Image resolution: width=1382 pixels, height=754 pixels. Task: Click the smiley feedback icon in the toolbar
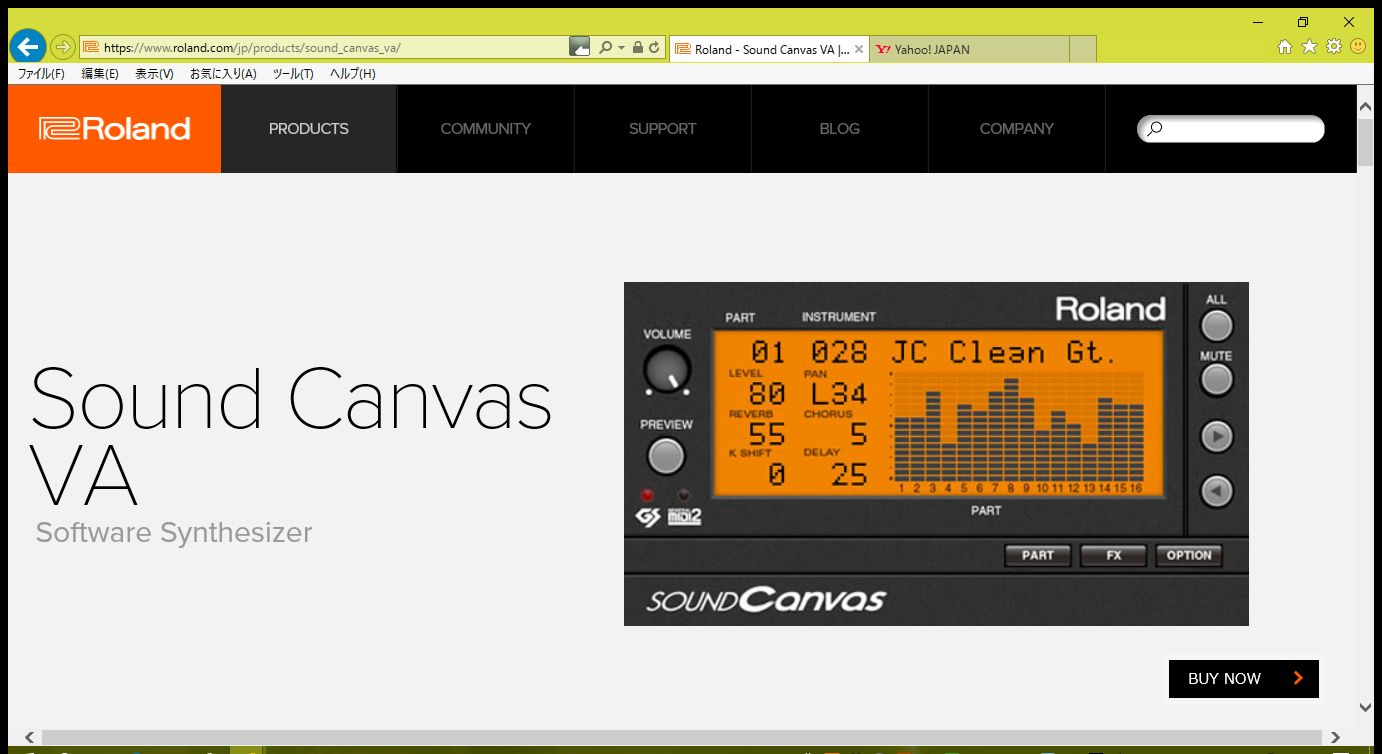(x=1357, y=46)
